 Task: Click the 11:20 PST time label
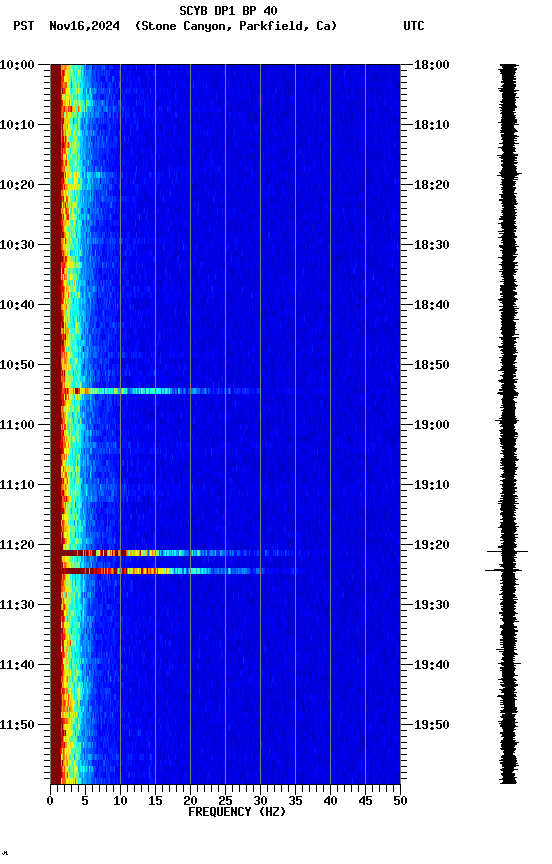17,546
